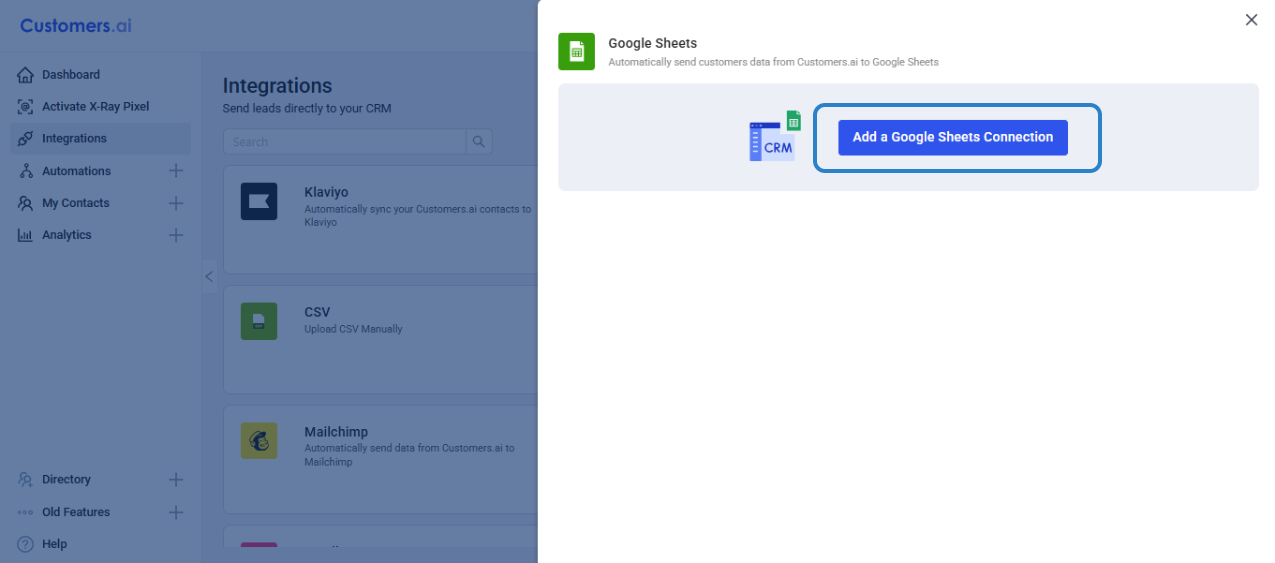Click the Integrations page heading

coord(277,86)
